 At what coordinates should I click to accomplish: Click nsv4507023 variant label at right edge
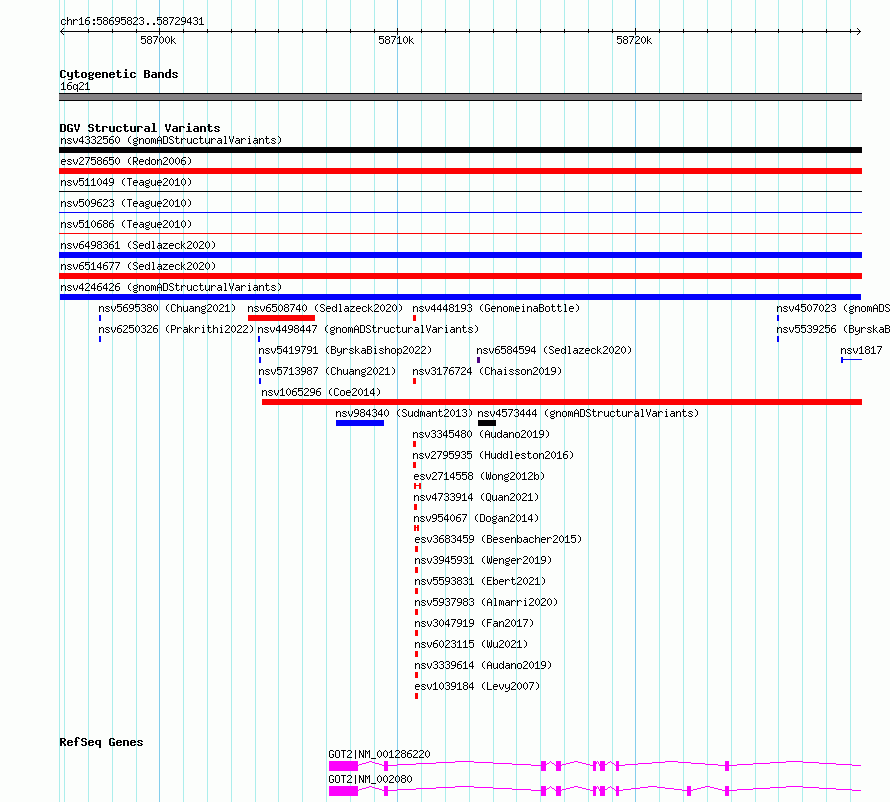[833, 308]
